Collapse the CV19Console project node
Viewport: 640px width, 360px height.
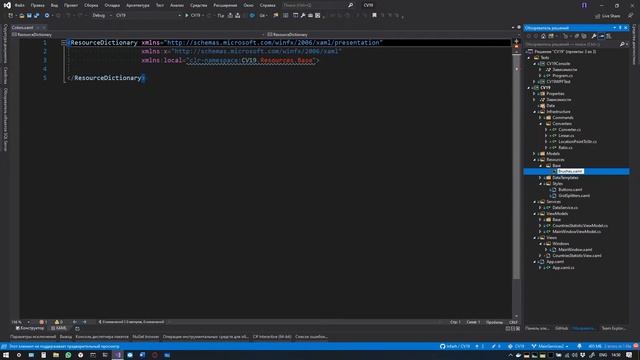(535, 64)
